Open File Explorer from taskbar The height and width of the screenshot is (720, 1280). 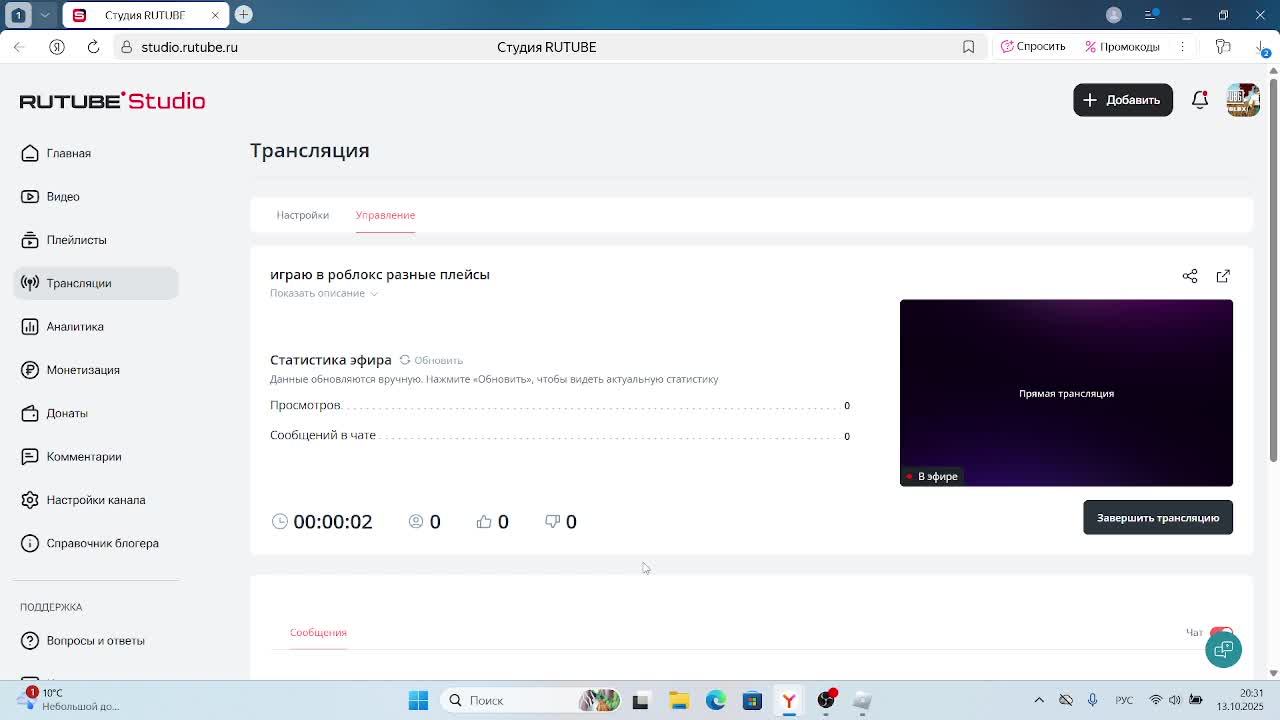click(678, 700)
